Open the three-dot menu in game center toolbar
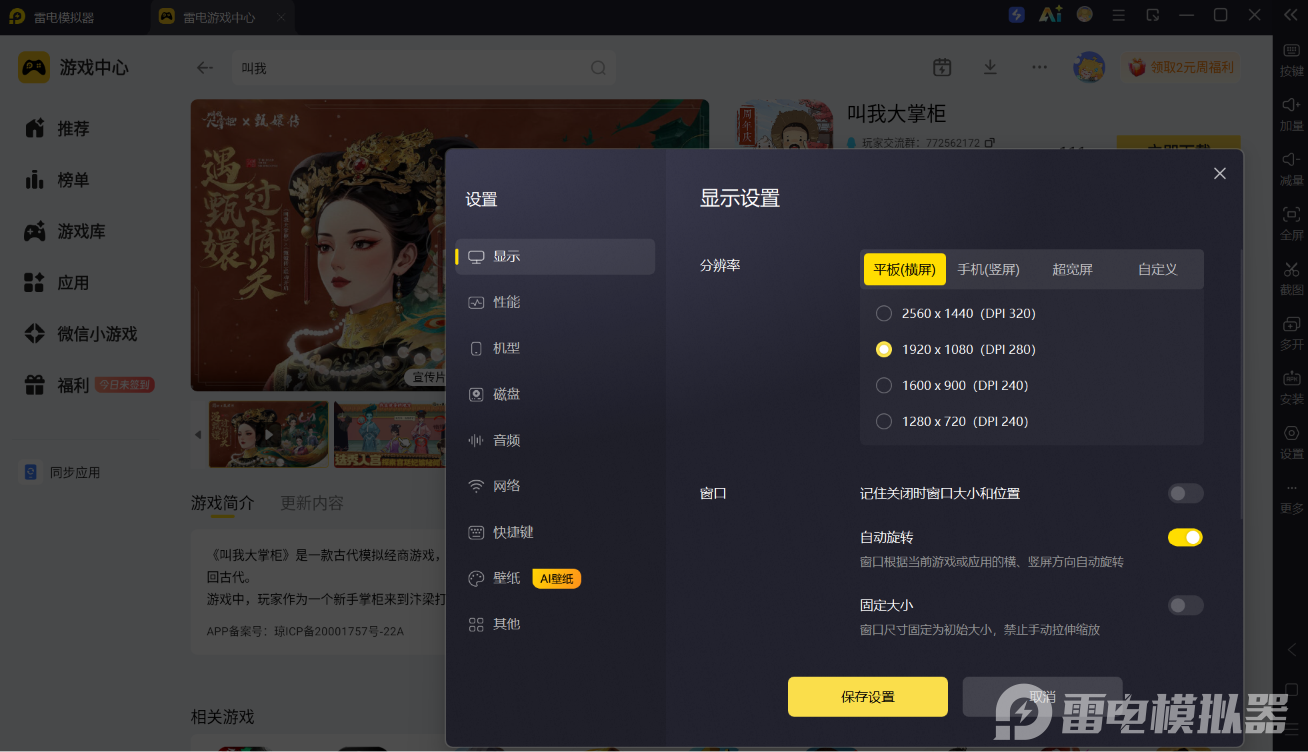This screenshot has height=752, width=1308. coord(1040,67)
